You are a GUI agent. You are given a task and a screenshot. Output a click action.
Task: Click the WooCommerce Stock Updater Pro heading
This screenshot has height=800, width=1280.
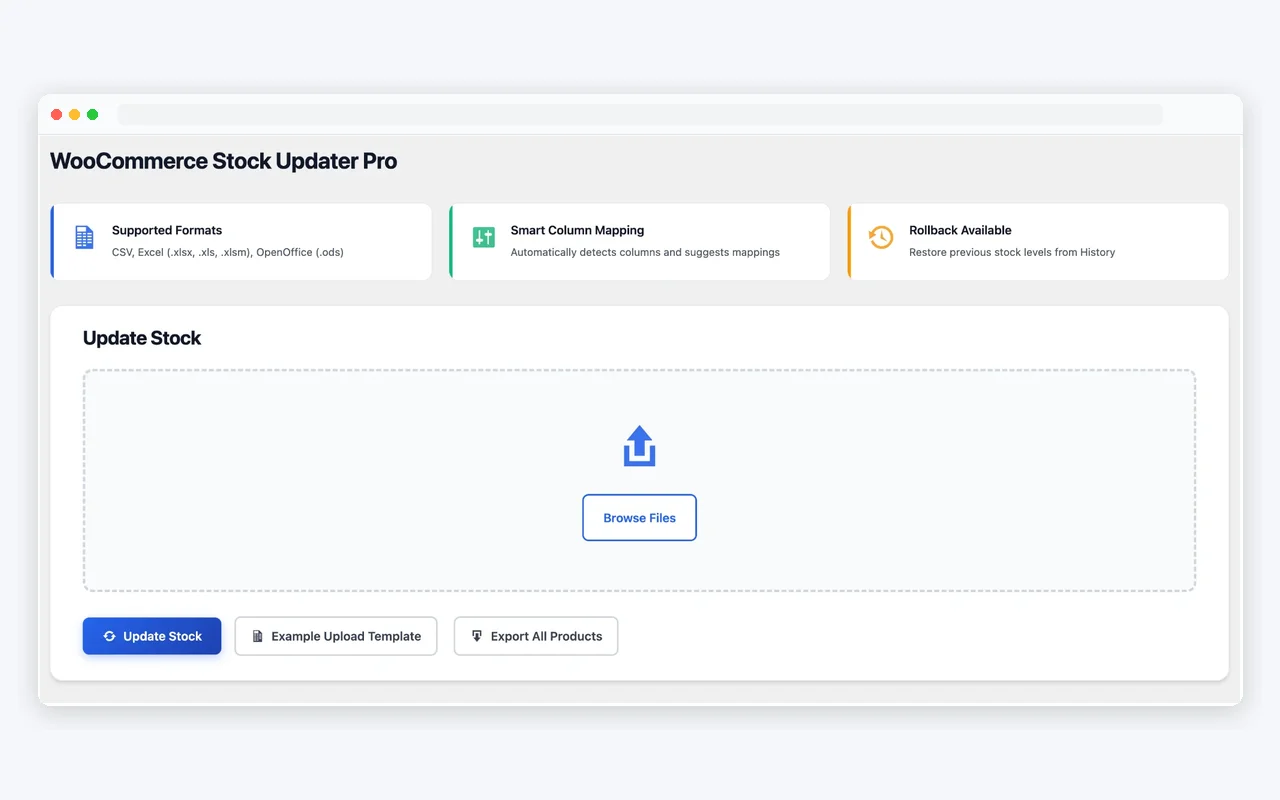[x=223, y=160]
